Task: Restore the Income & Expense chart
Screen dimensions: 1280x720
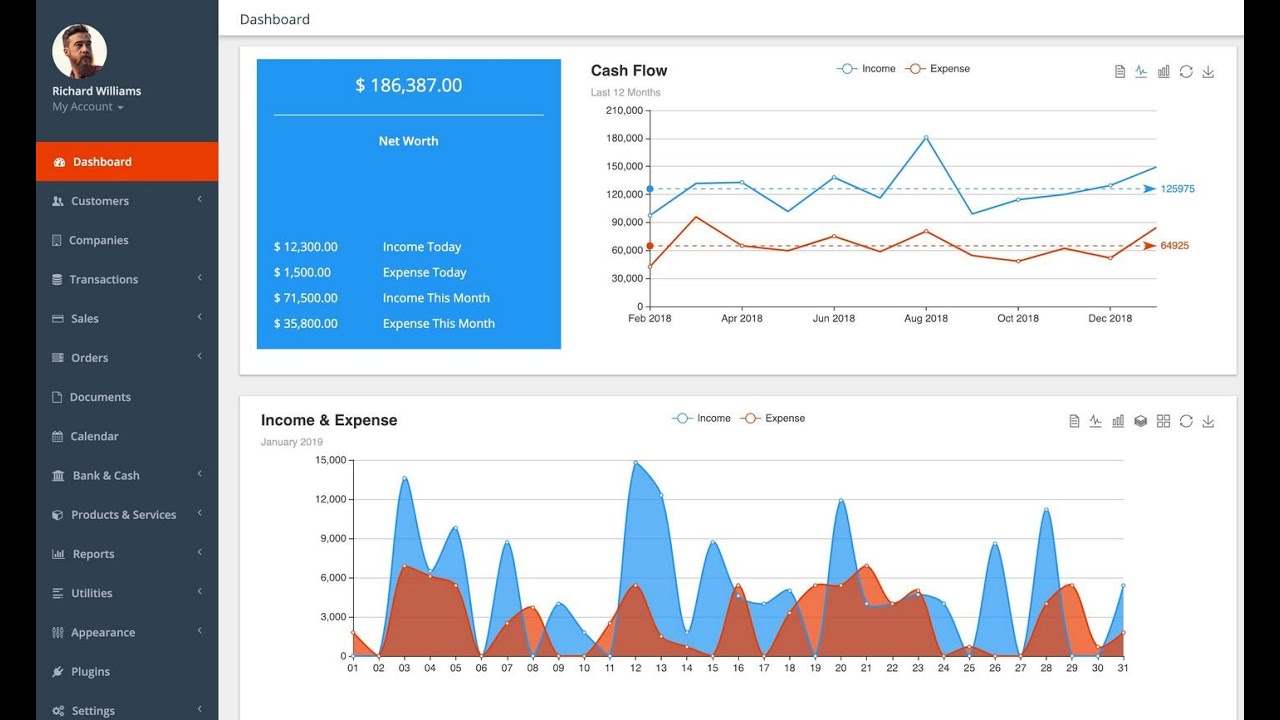Action: point(1186,421)
